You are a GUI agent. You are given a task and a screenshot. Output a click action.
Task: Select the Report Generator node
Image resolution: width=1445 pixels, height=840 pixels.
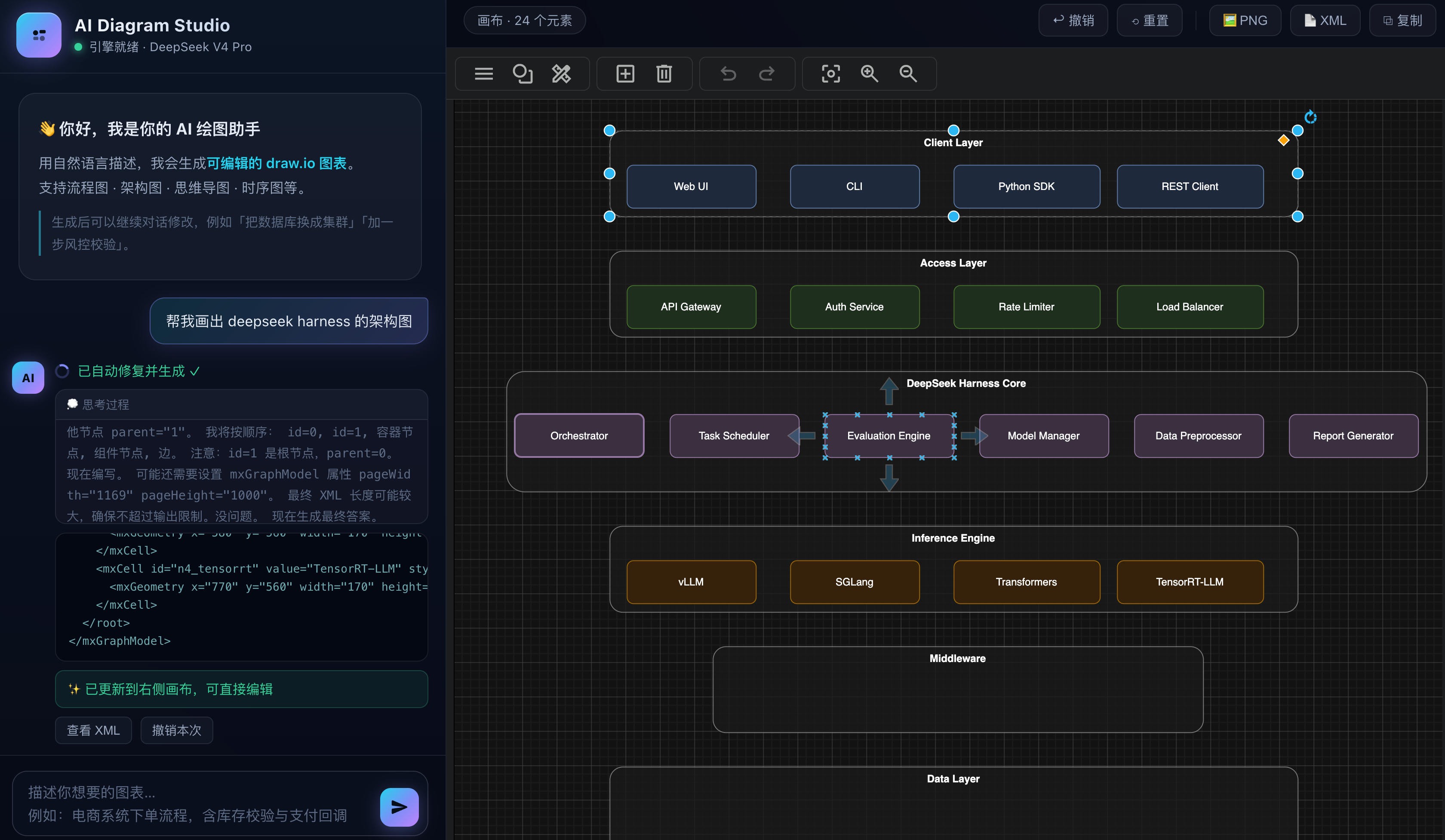point(1353,436)
